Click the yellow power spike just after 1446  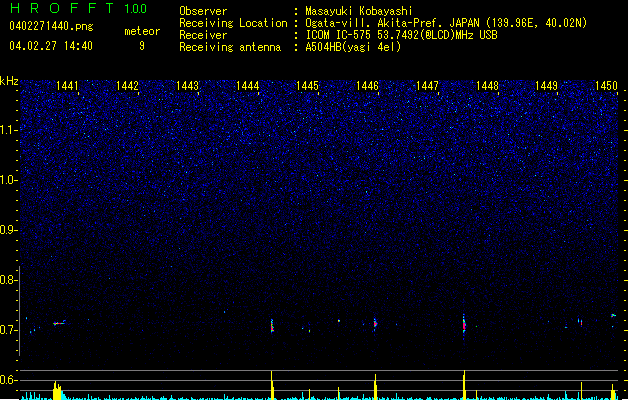coord(375,387)
